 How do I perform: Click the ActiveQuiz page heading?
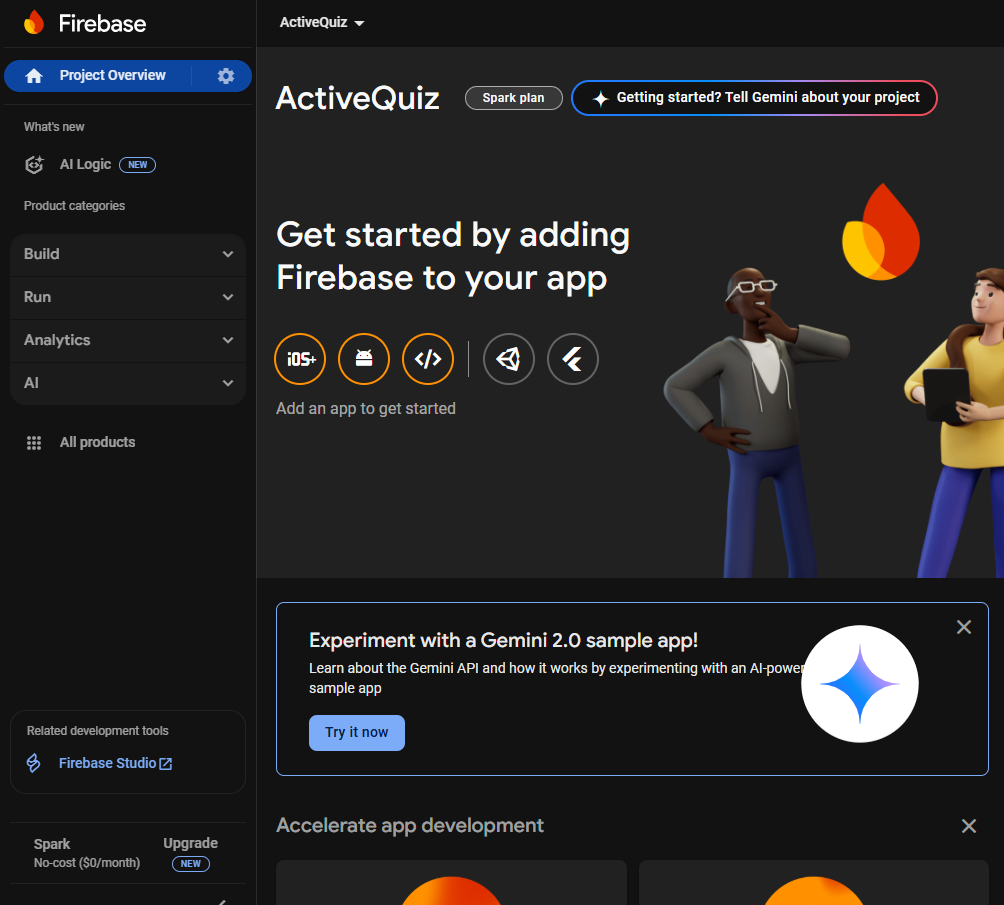click(357, 99)
